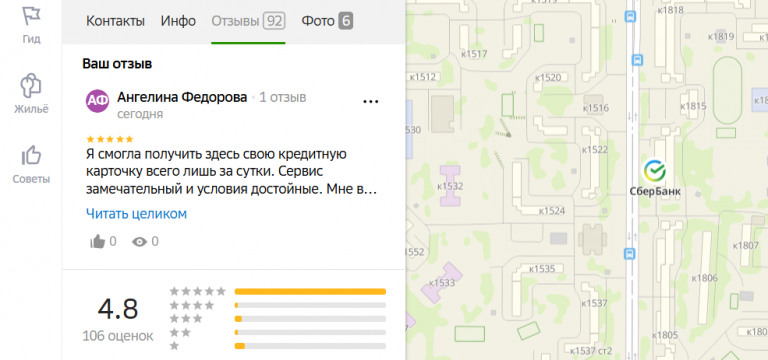Like the review with thumbs-up icon
Viewport: 768px width, 360px height.
pos(98,241)
